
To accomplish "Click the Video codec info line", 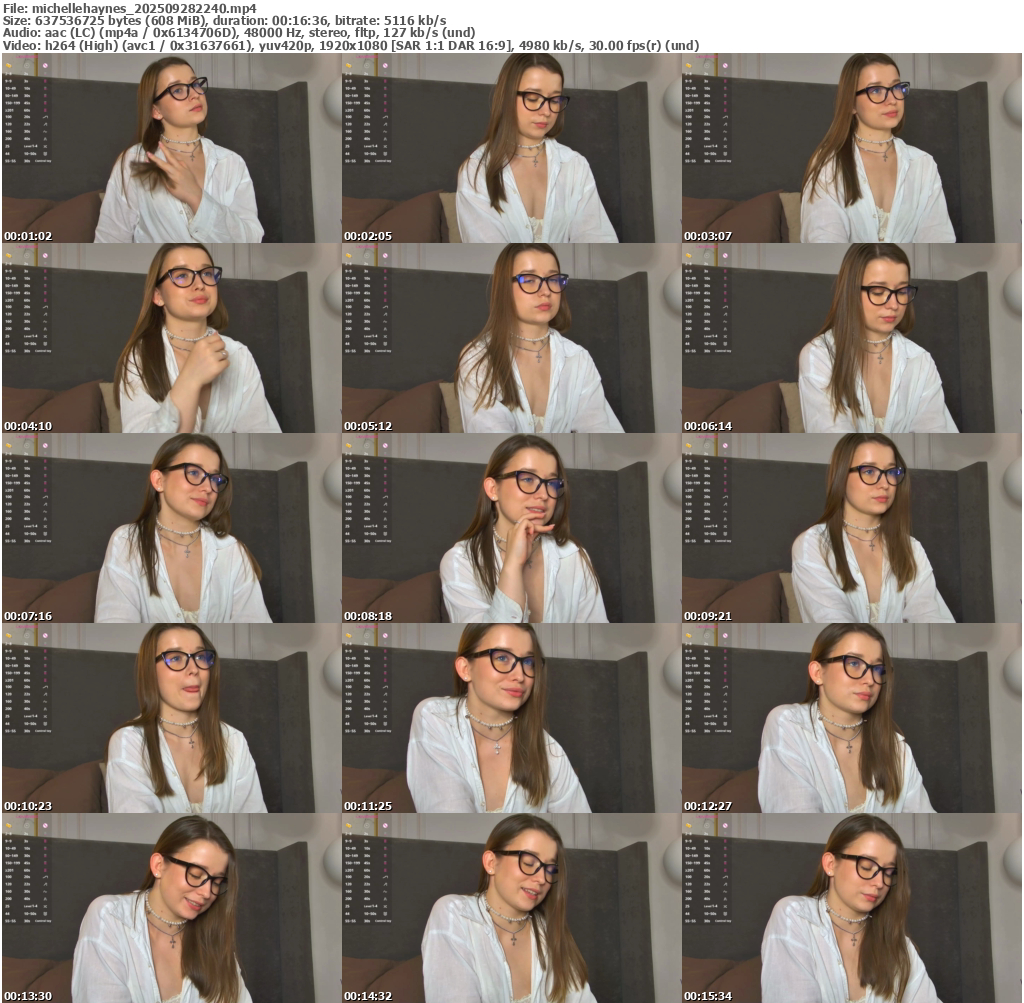I will [350, 45].
